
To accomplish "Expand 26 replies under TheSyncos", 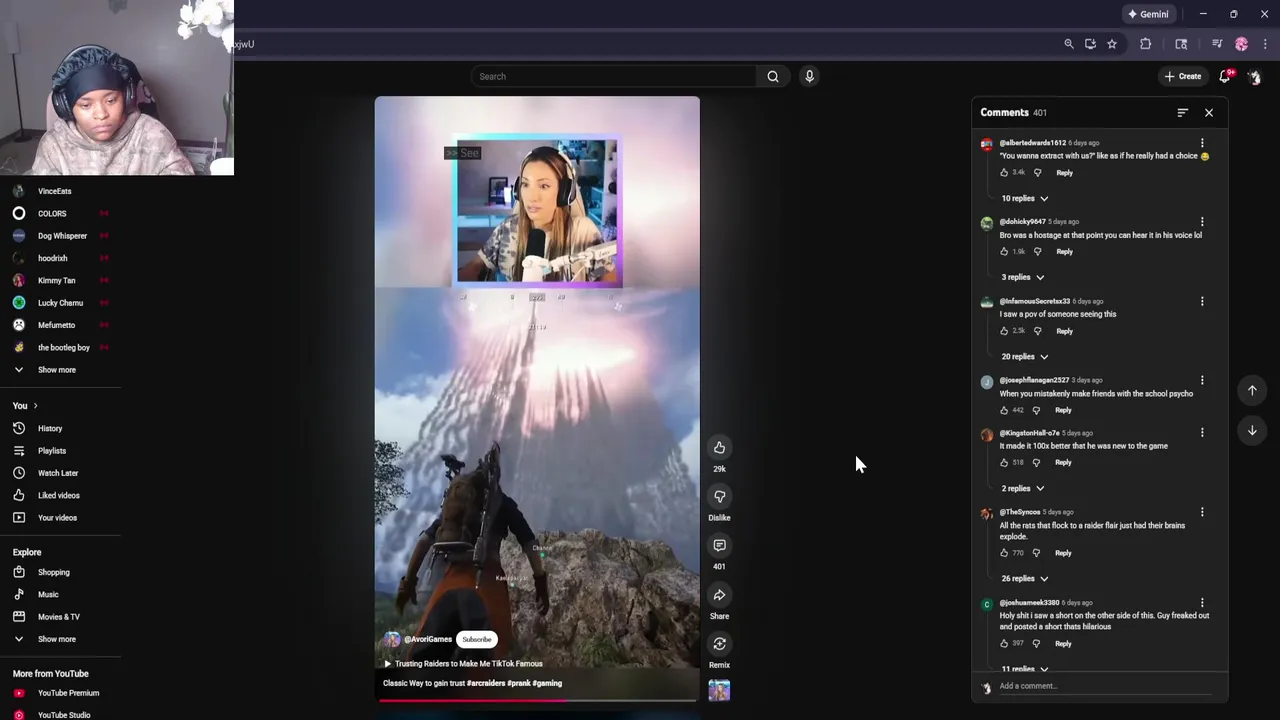I will [x=1025, y=578].
